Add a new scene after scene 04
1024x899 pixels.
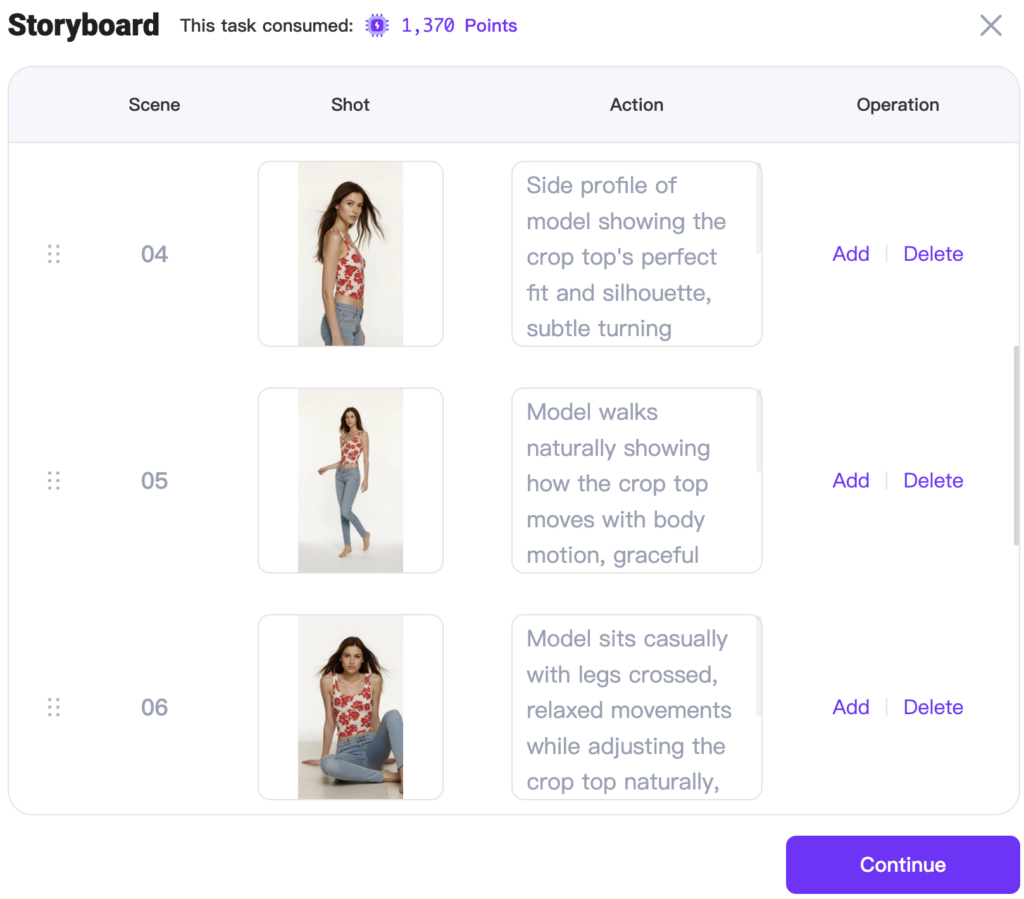(x=850, y=254)
